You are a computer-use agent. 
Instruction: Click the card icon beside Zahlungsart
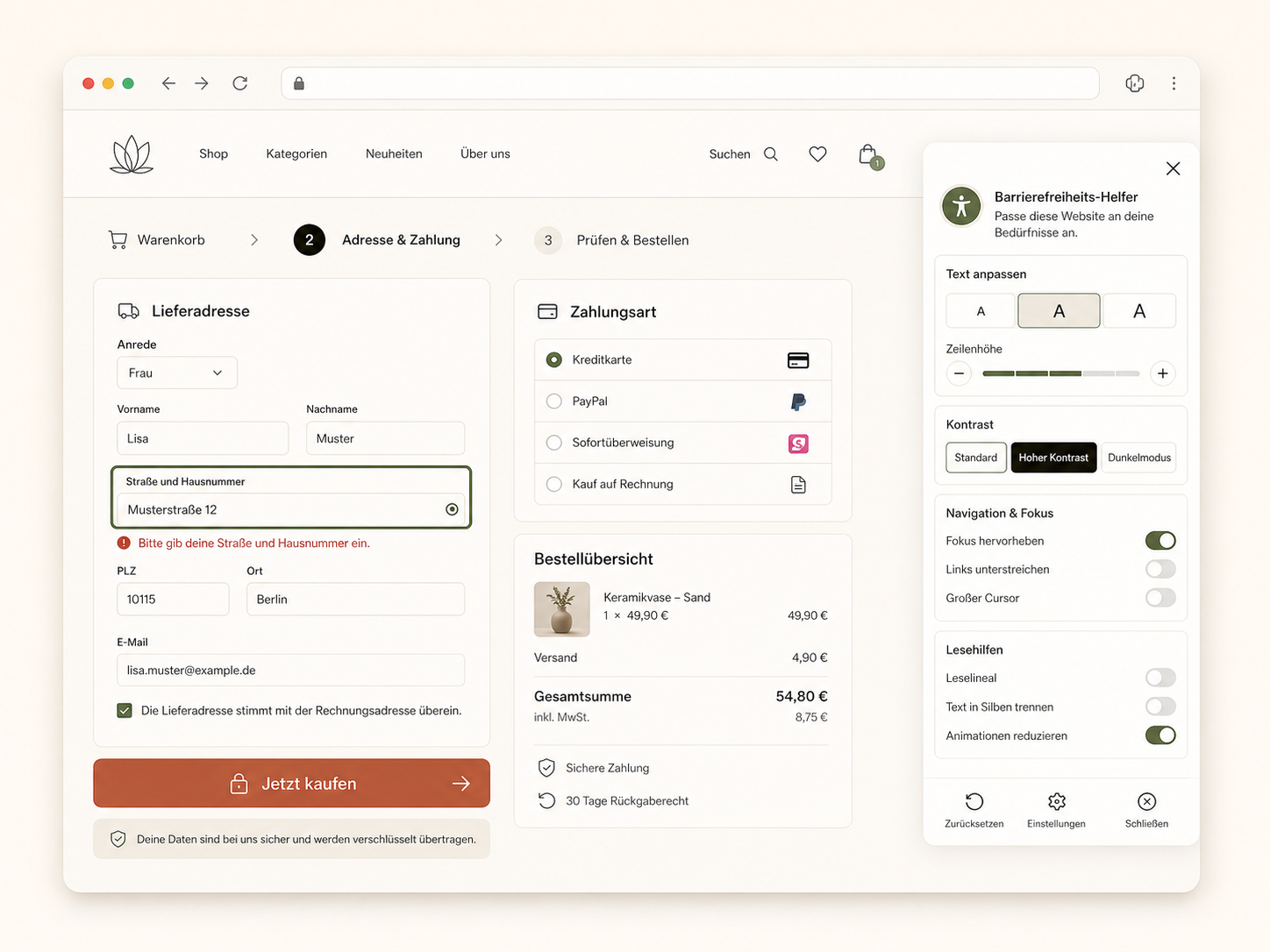(x=547, y=311)
